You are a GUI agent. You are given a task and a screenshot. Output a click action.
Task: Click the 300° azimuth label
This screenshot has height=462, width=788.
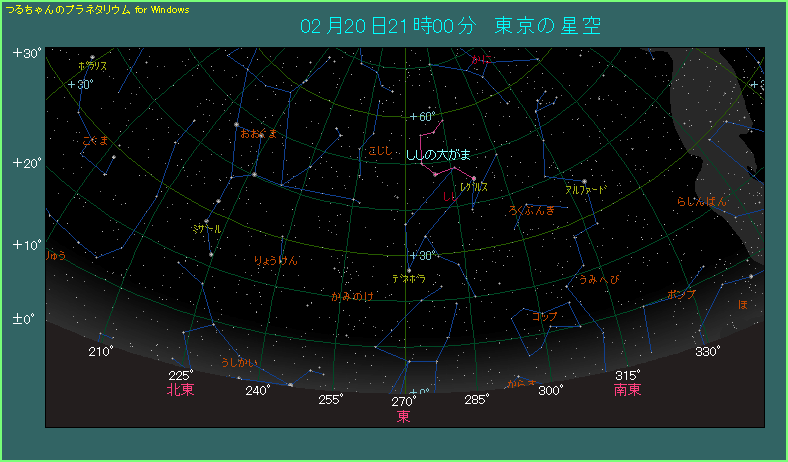(x=551, y=391)
